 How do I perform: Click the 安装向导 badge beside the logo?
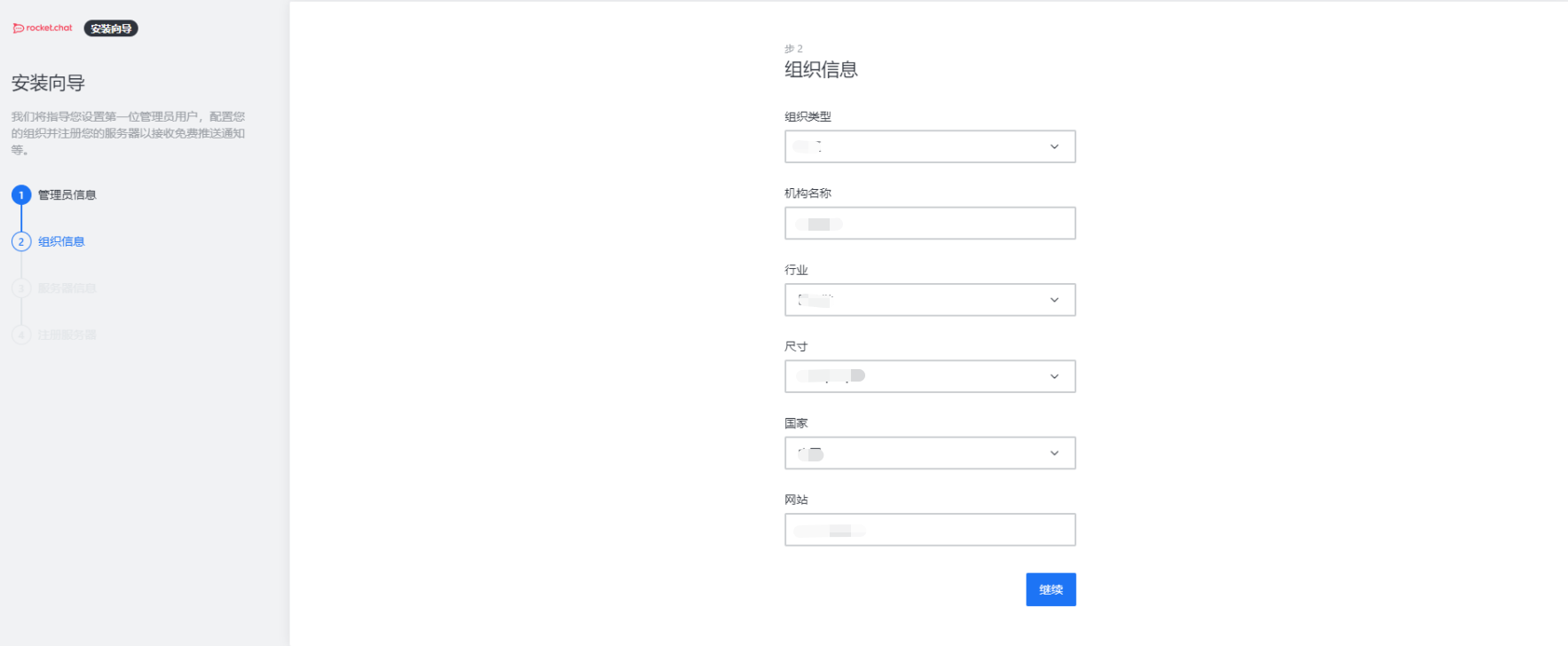click(x=110, y=28)
